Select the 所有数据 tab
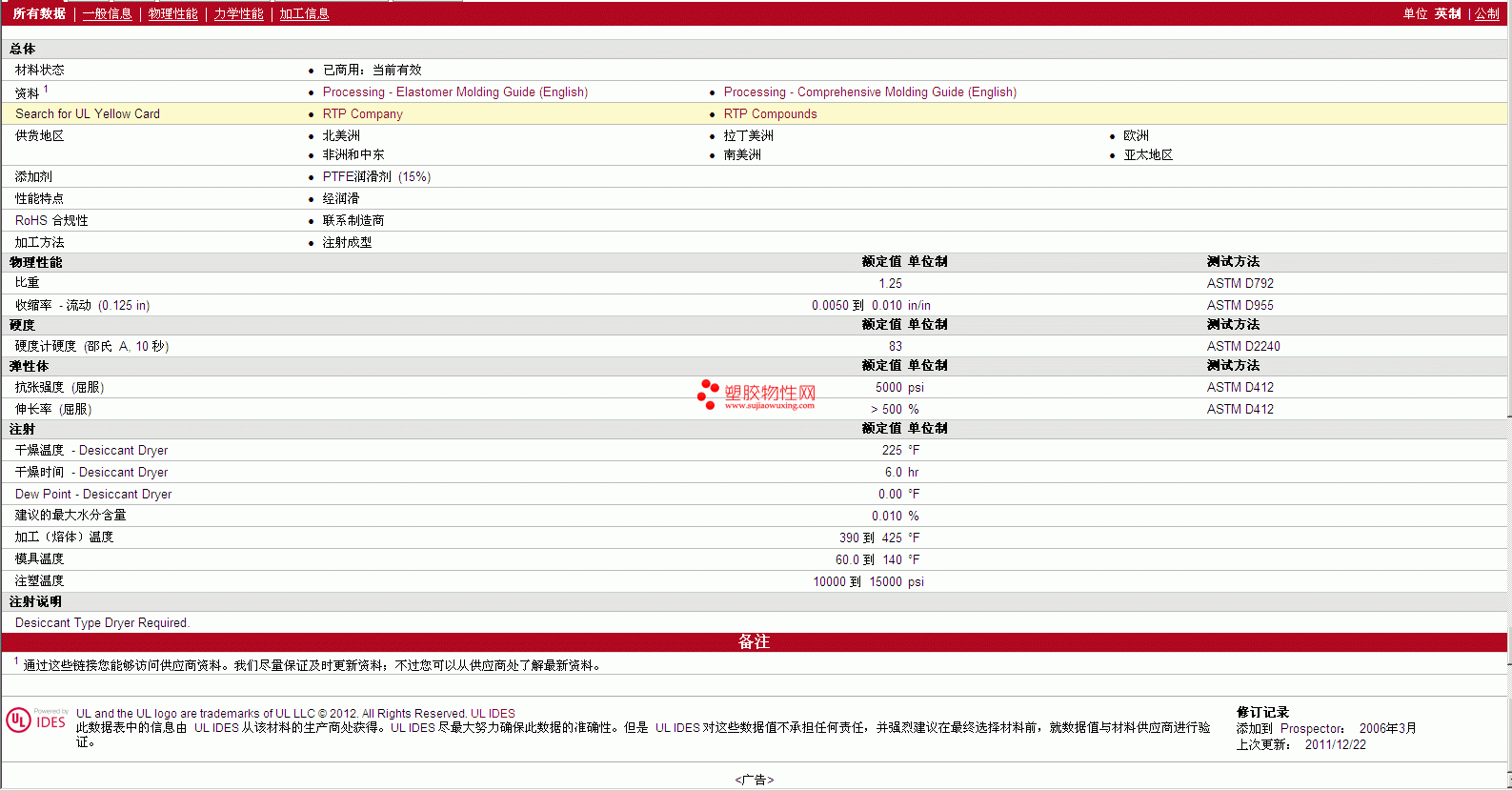1512x791 pixels. (x=39, y=13)
